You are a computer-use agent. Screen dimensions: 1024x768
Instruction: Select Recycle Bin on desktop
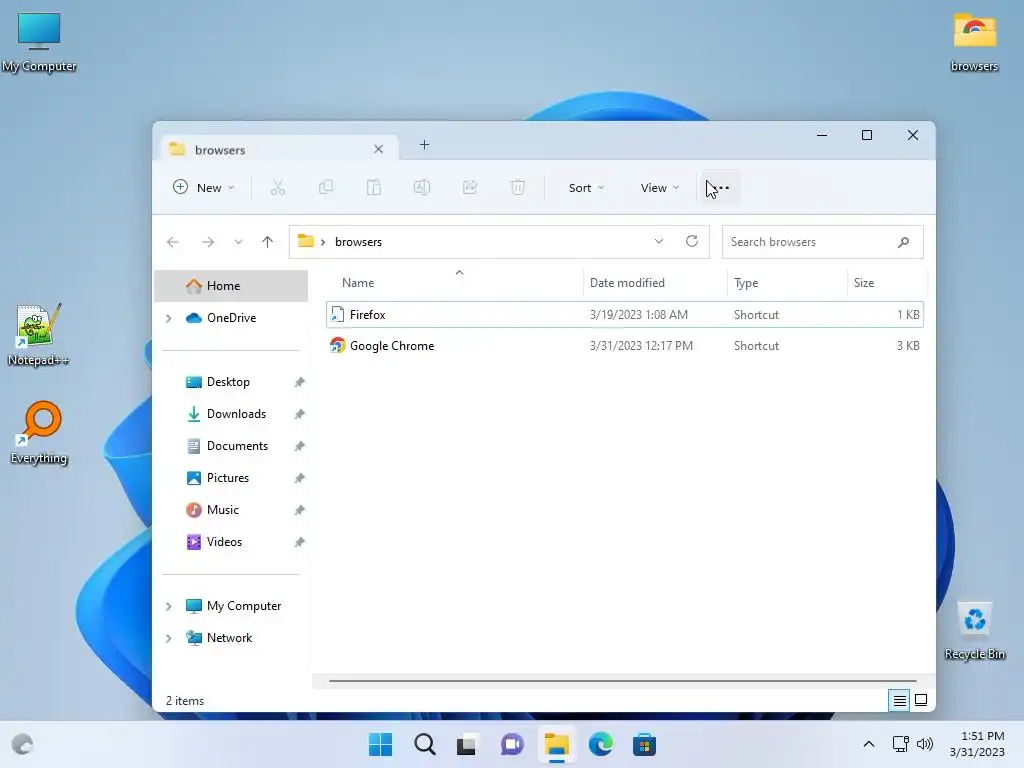(974, 631)
